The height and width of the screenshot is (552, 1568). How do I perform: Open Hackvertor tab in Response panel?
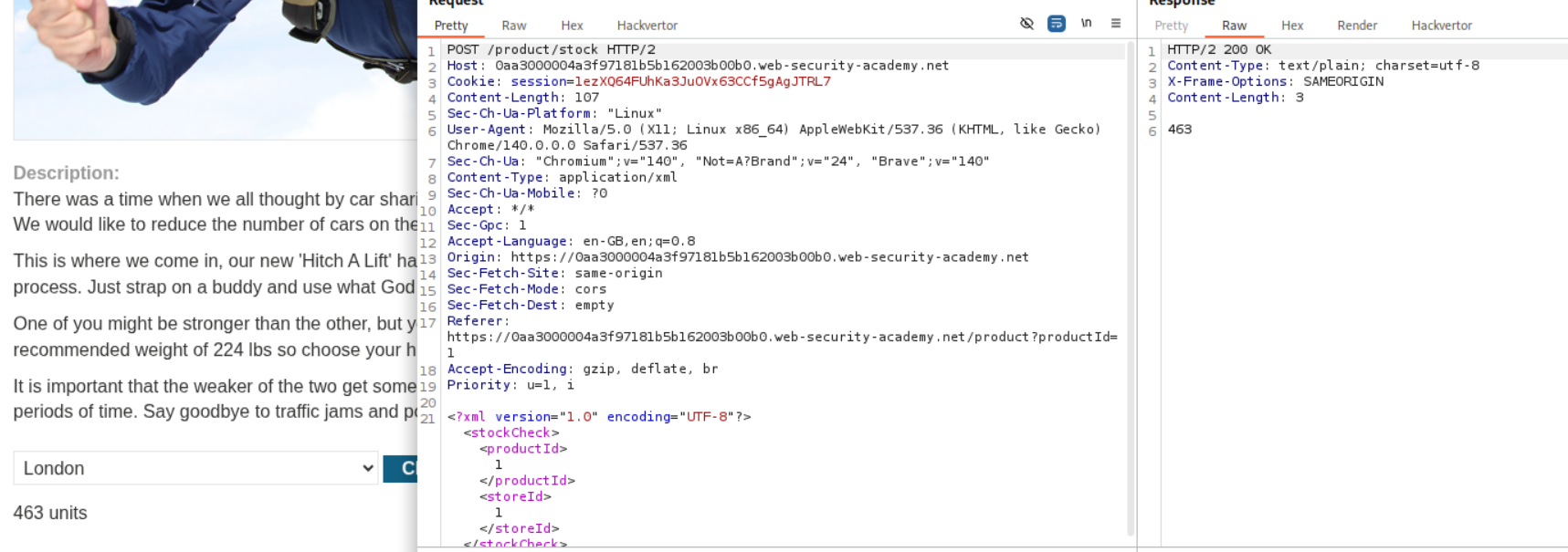(1441, 26)
